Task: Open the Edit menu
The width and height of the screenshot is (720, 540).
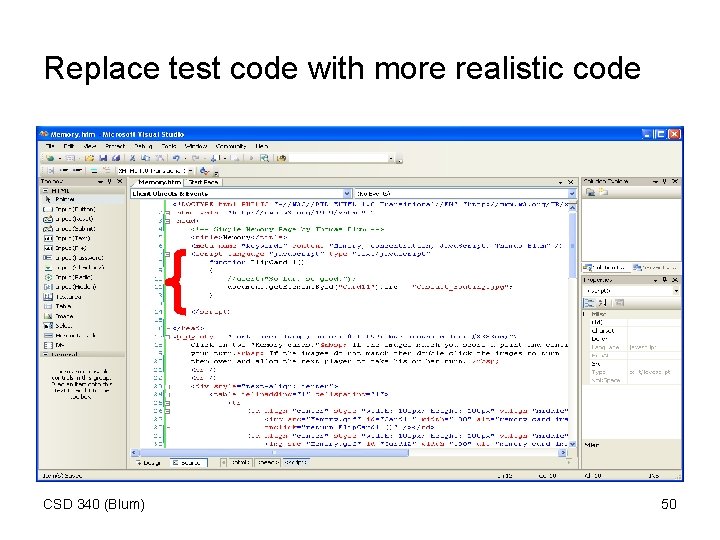Action: click(69, 146)
